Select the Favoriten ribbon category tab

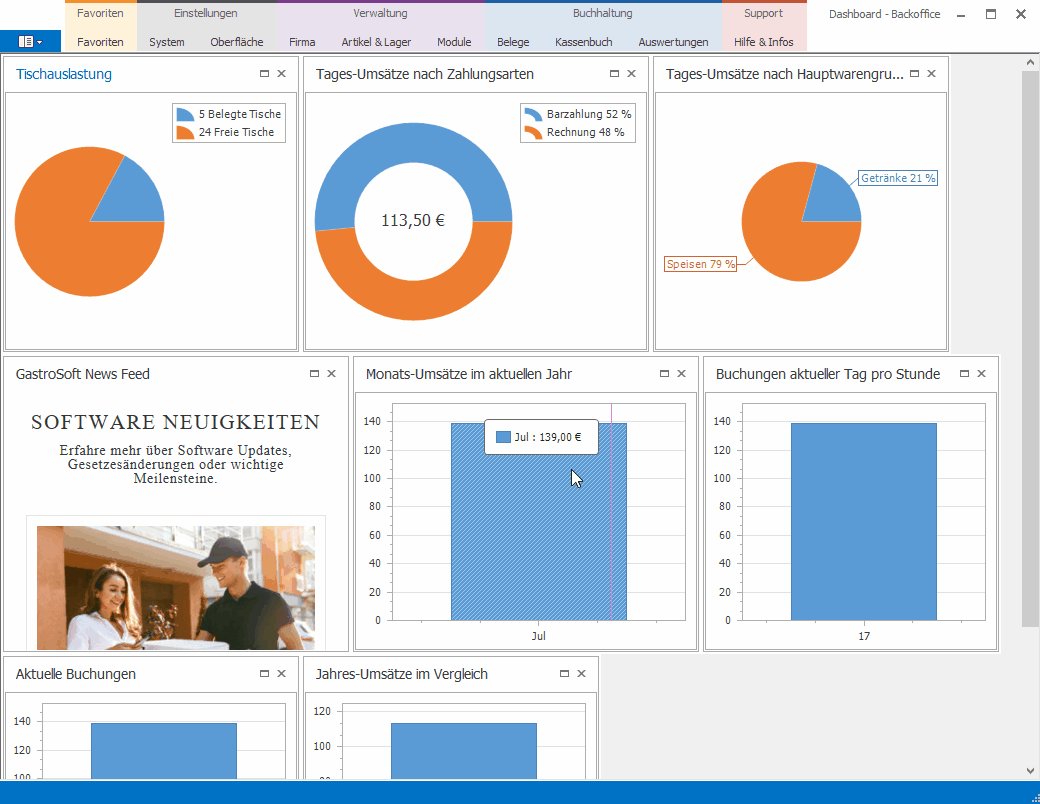pos(100,13)
